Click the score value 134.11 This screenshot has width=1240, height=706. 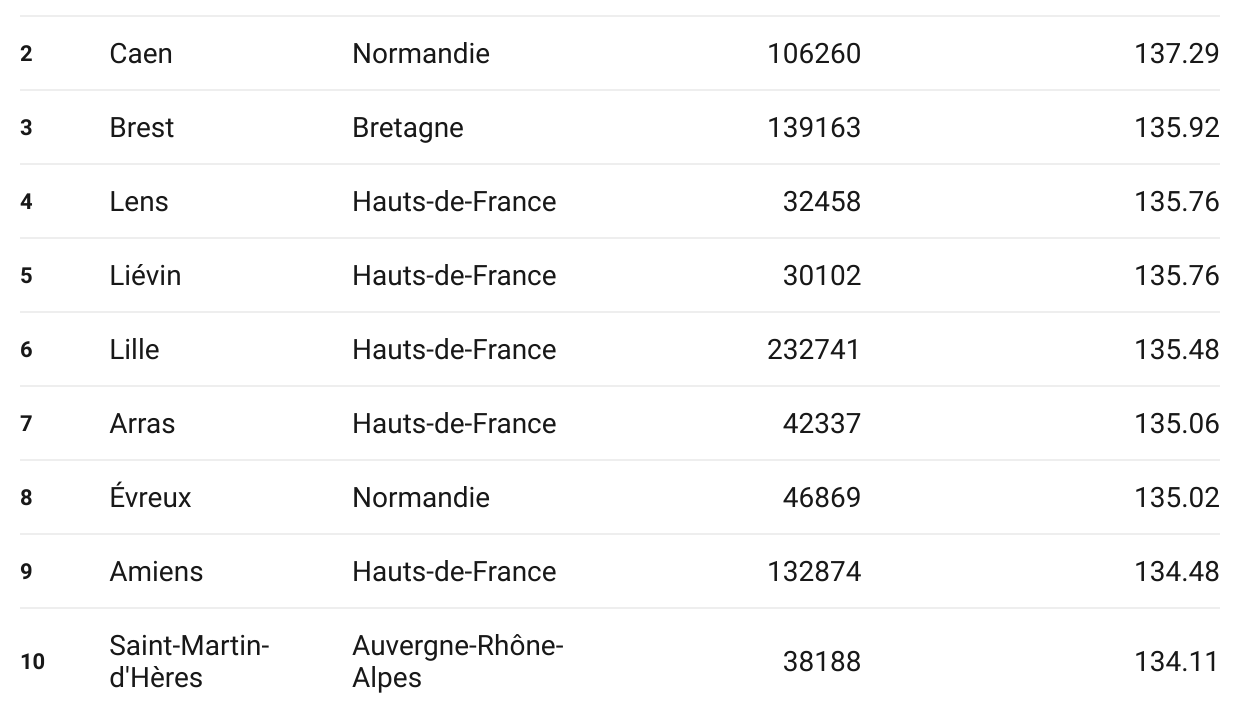coord(1177,661)
